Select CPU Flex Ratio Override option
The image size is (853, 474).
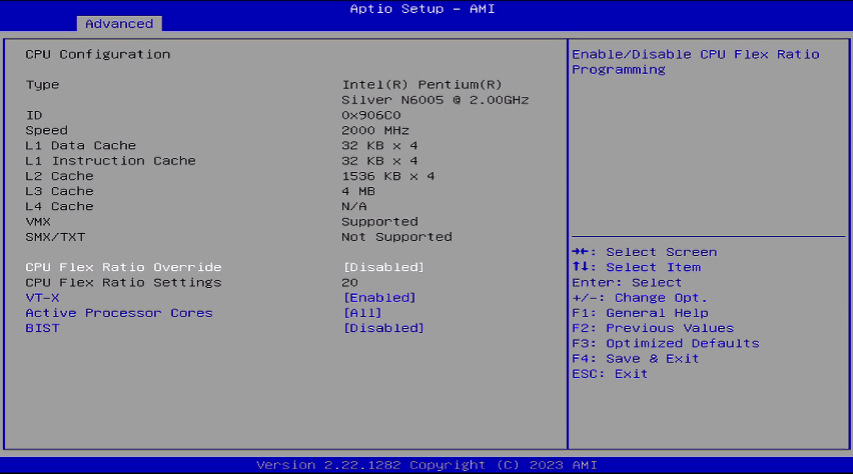coord(123,267)
